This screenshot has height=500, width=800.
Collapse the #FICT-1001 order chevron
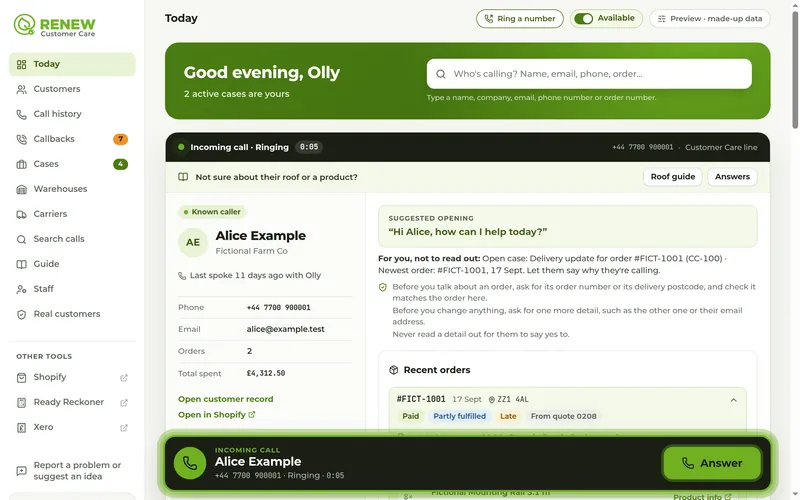coord(733,400)
